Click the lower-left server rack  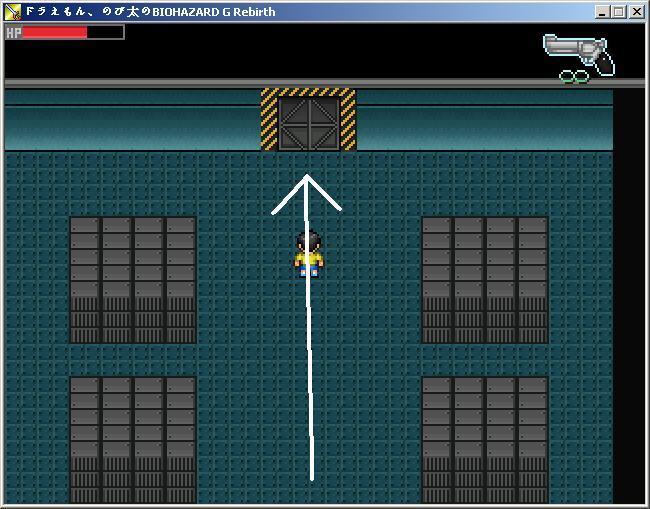click(133, 440)
